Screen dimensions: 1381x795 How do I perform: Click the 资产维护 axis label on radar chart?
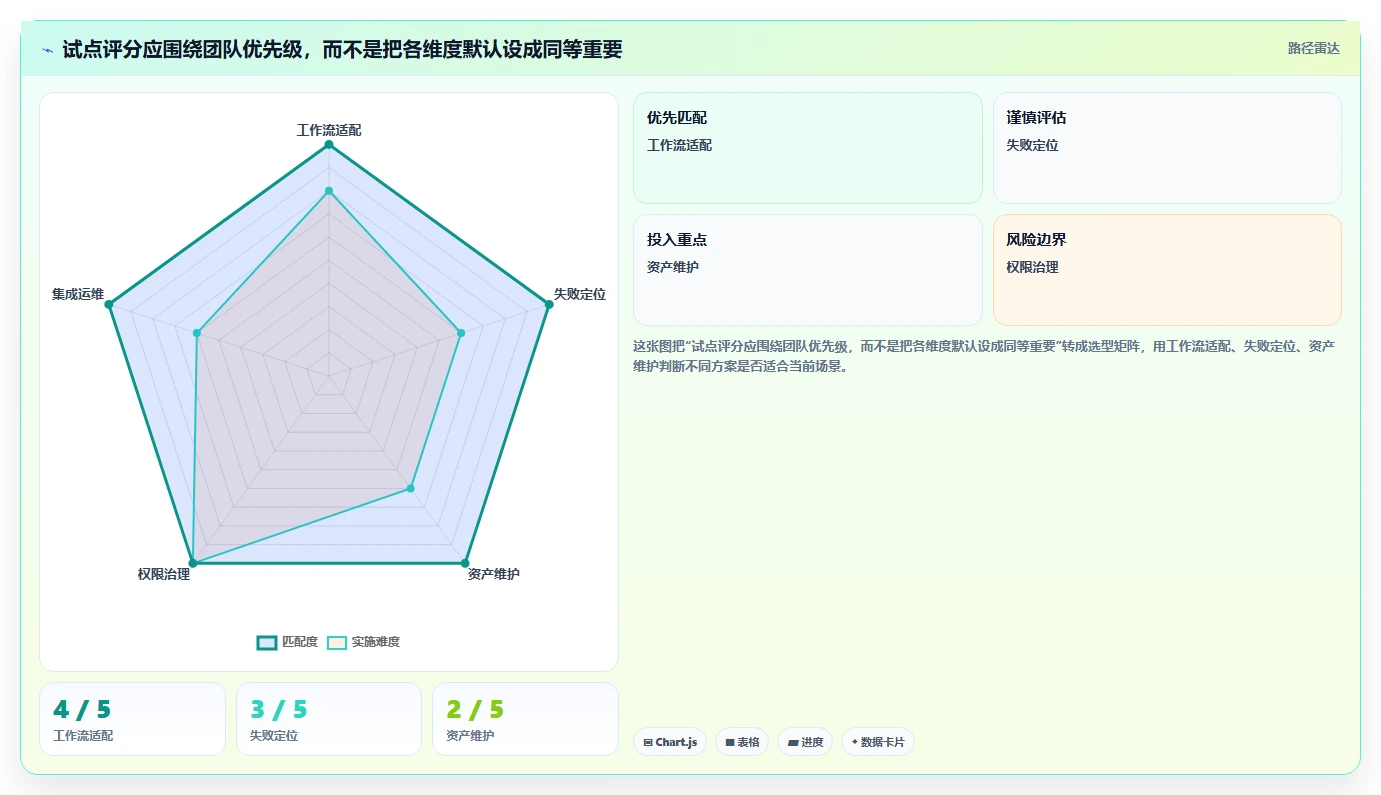pos(494,574)
